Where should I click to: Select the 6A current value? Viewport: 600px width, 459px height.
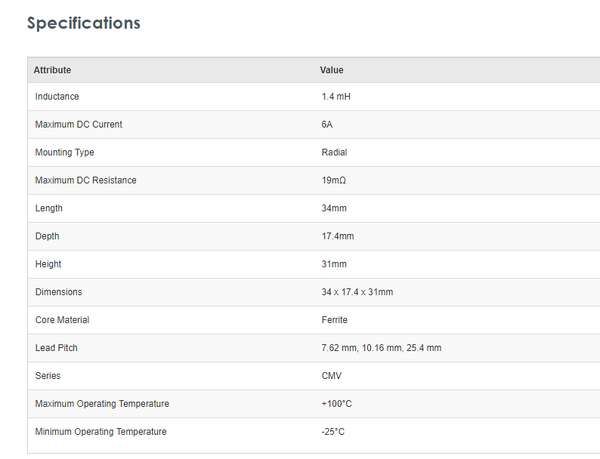(327, 124)
